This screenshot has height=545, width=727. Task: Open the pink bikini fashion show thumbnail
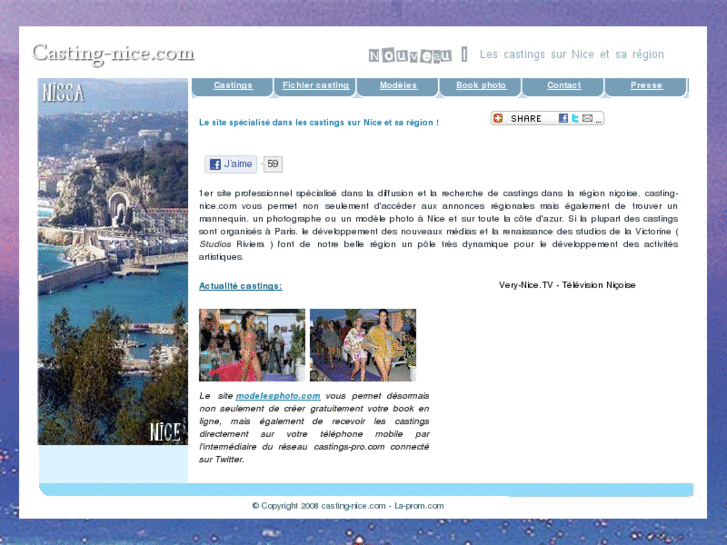coord(252,345)
